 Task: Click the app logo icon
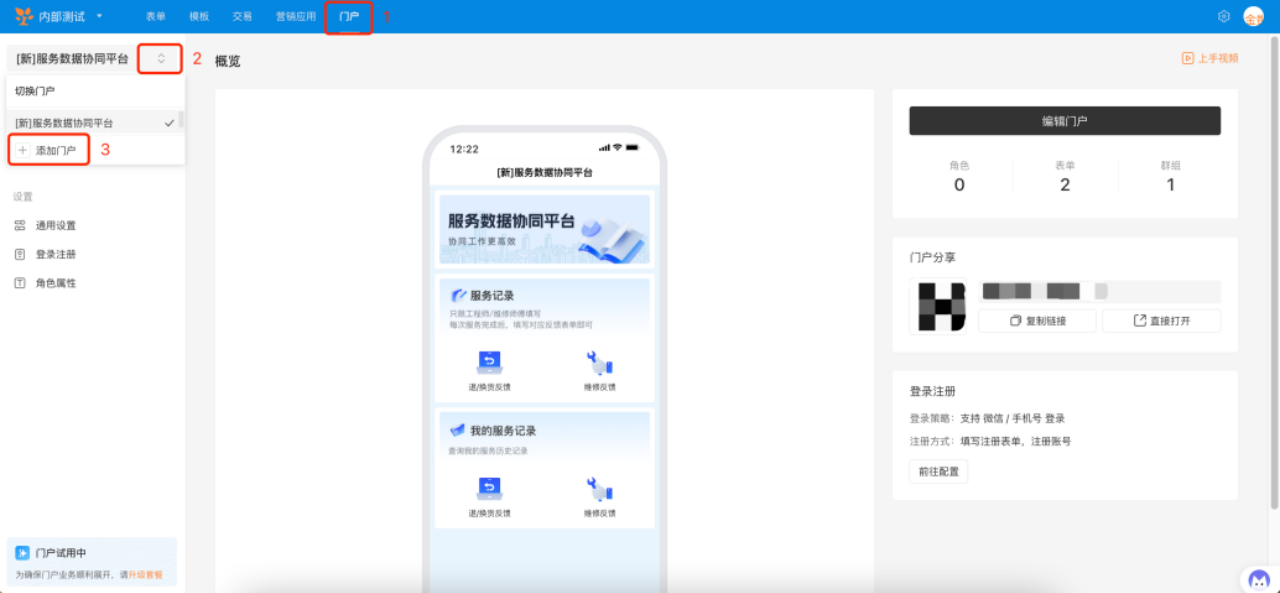coord(24,16)
